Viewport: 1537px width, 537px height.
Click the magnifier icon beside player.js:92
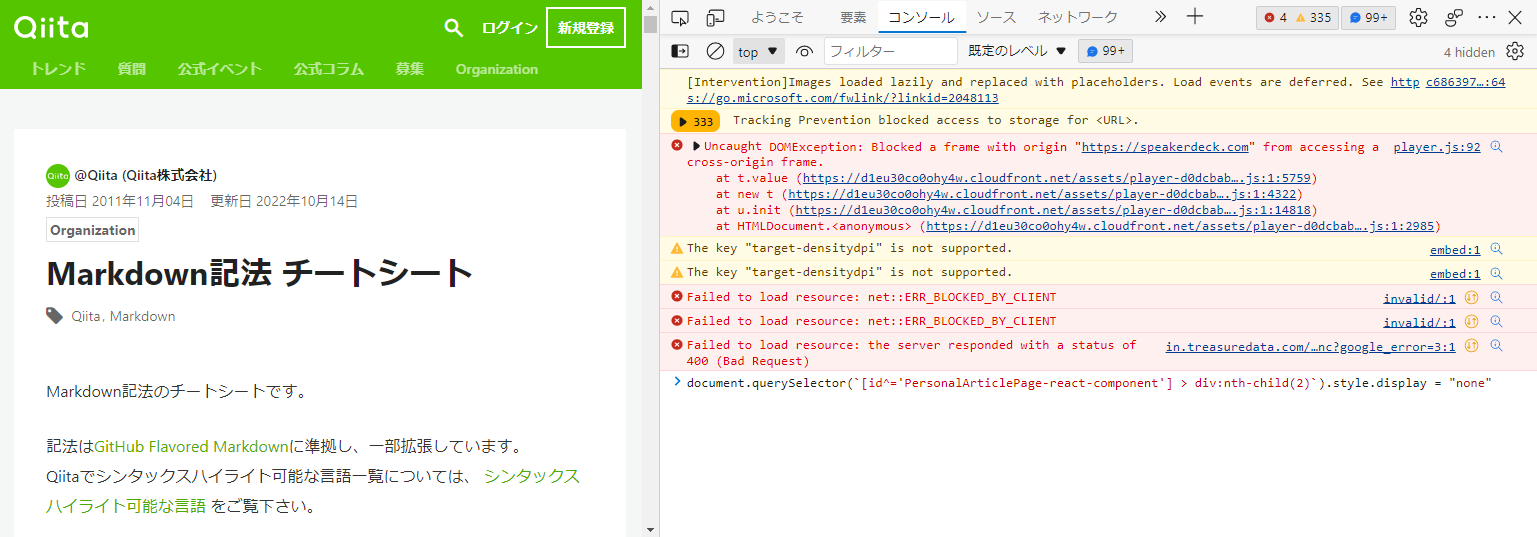coord(1496,147)
